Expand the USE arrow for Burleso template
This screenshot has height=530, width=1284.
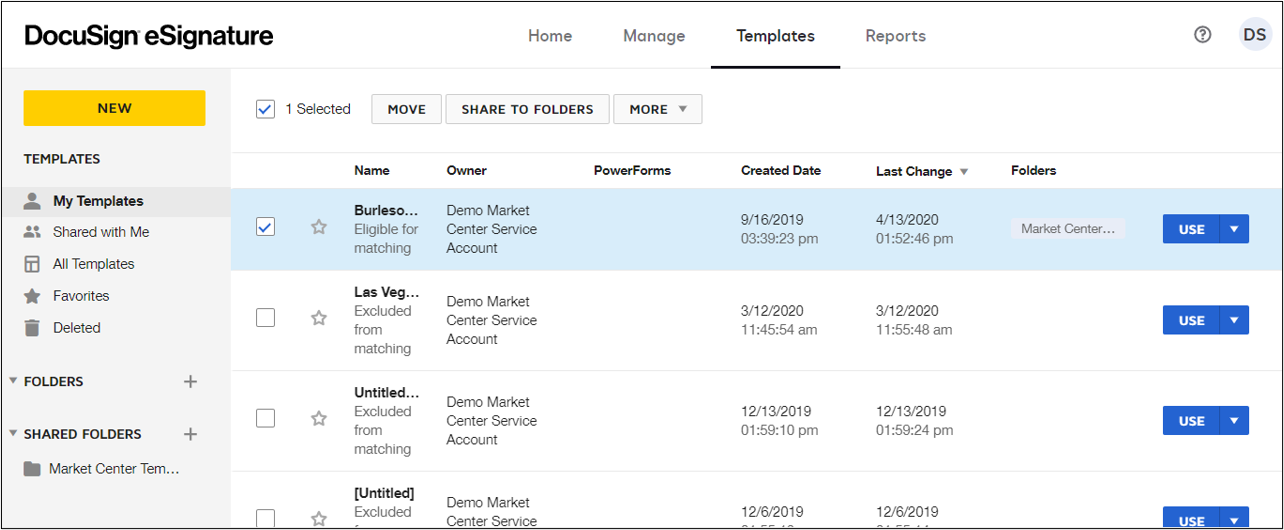1234,229
